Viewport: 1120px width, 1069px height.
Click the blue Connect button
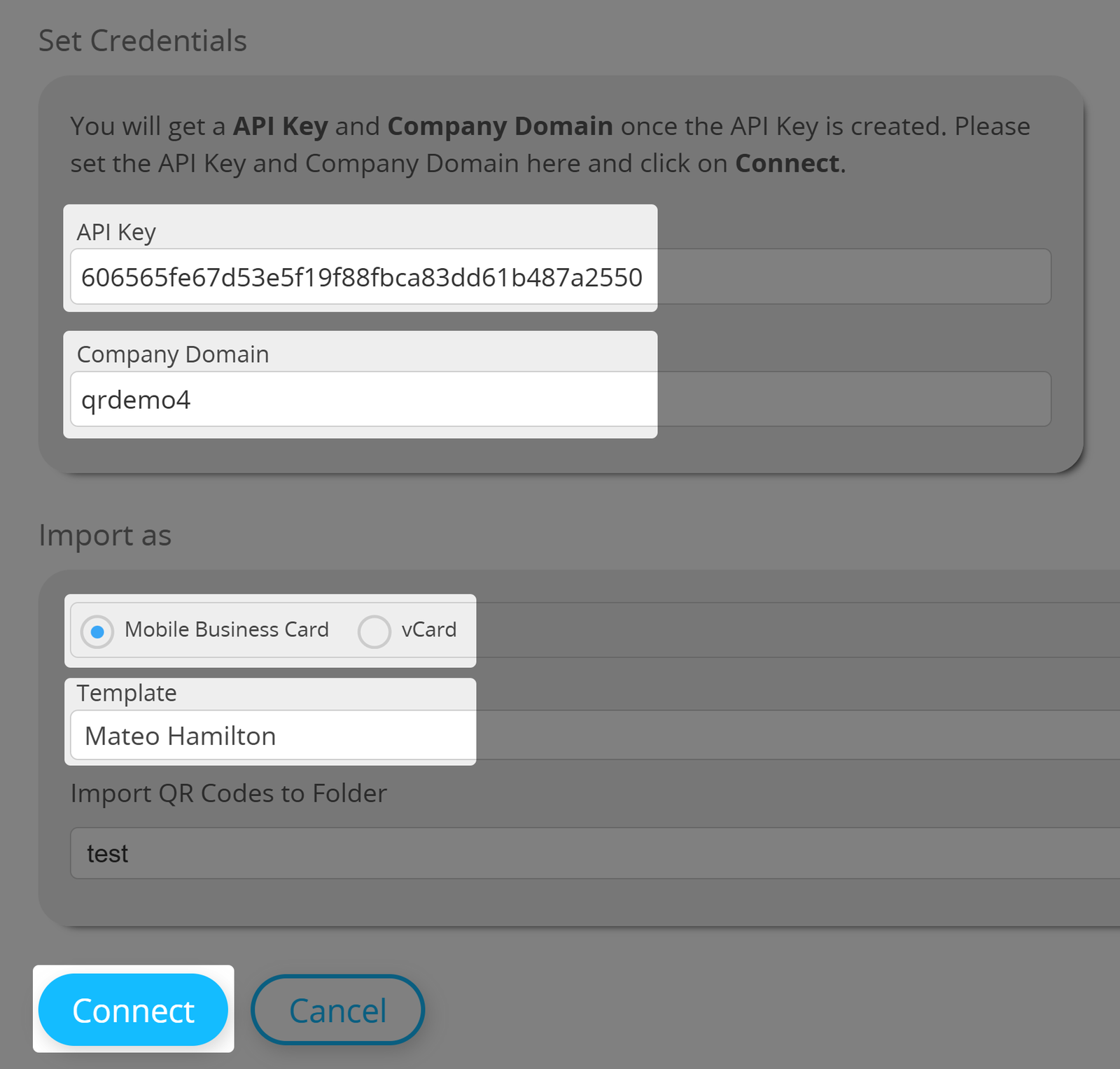133,1010
